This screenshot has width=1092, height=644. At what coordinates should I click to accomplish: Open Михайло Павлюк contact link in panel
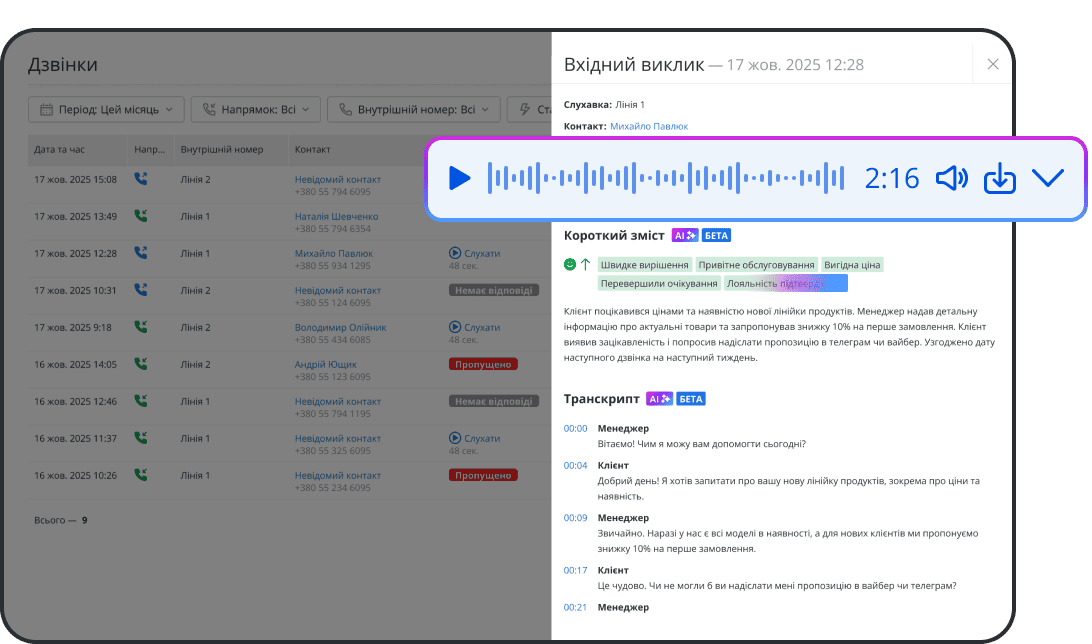[648, 126]
